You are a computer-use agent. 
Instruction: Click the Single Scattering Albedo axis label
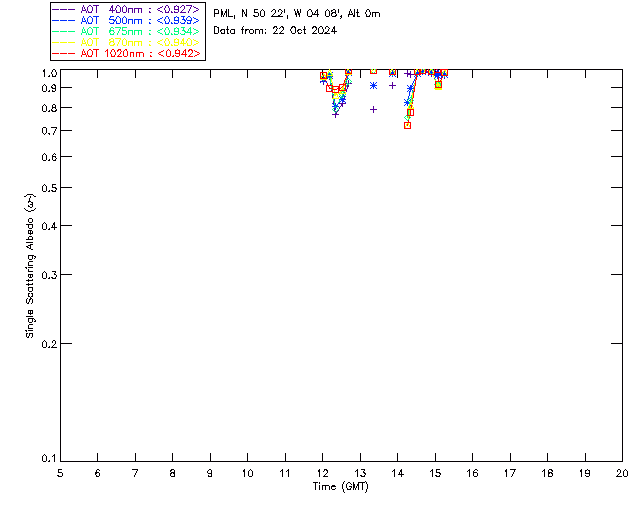[x=30, y=265]
